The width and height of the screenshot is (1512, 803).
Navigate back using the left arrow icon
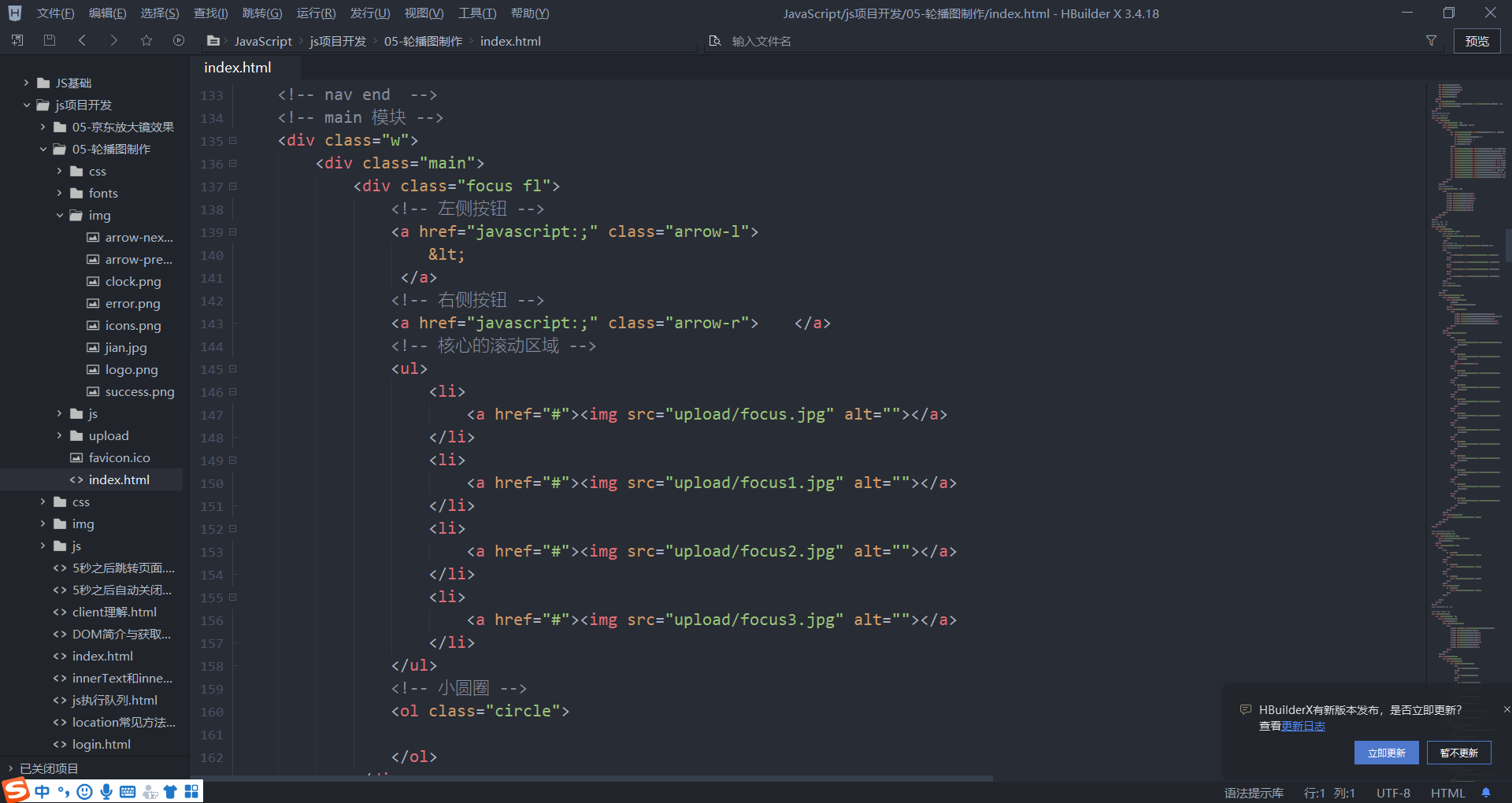tap(82, 40)
